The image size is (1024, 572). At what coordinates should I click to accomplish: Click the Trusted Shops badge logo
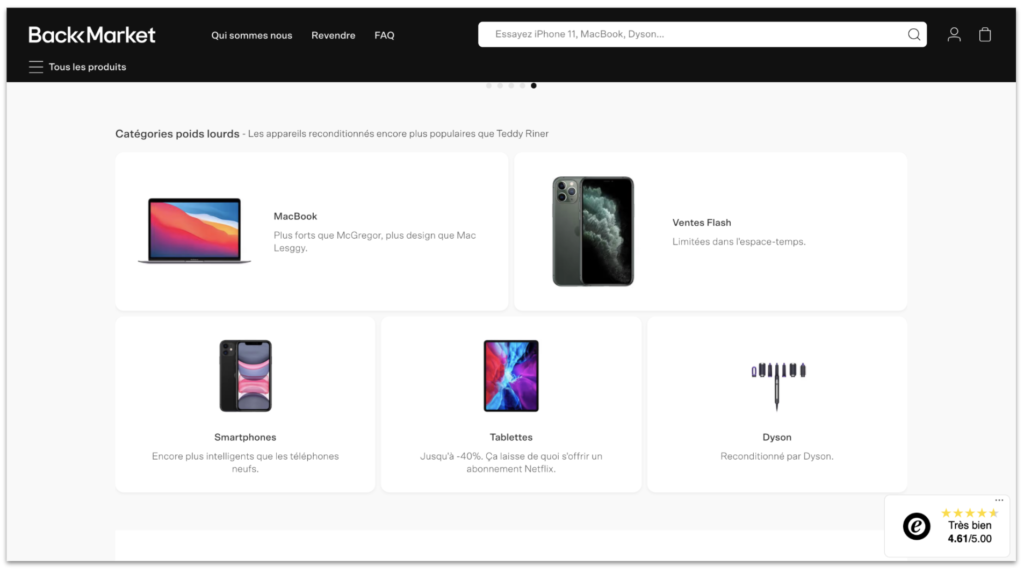point(916,526)
